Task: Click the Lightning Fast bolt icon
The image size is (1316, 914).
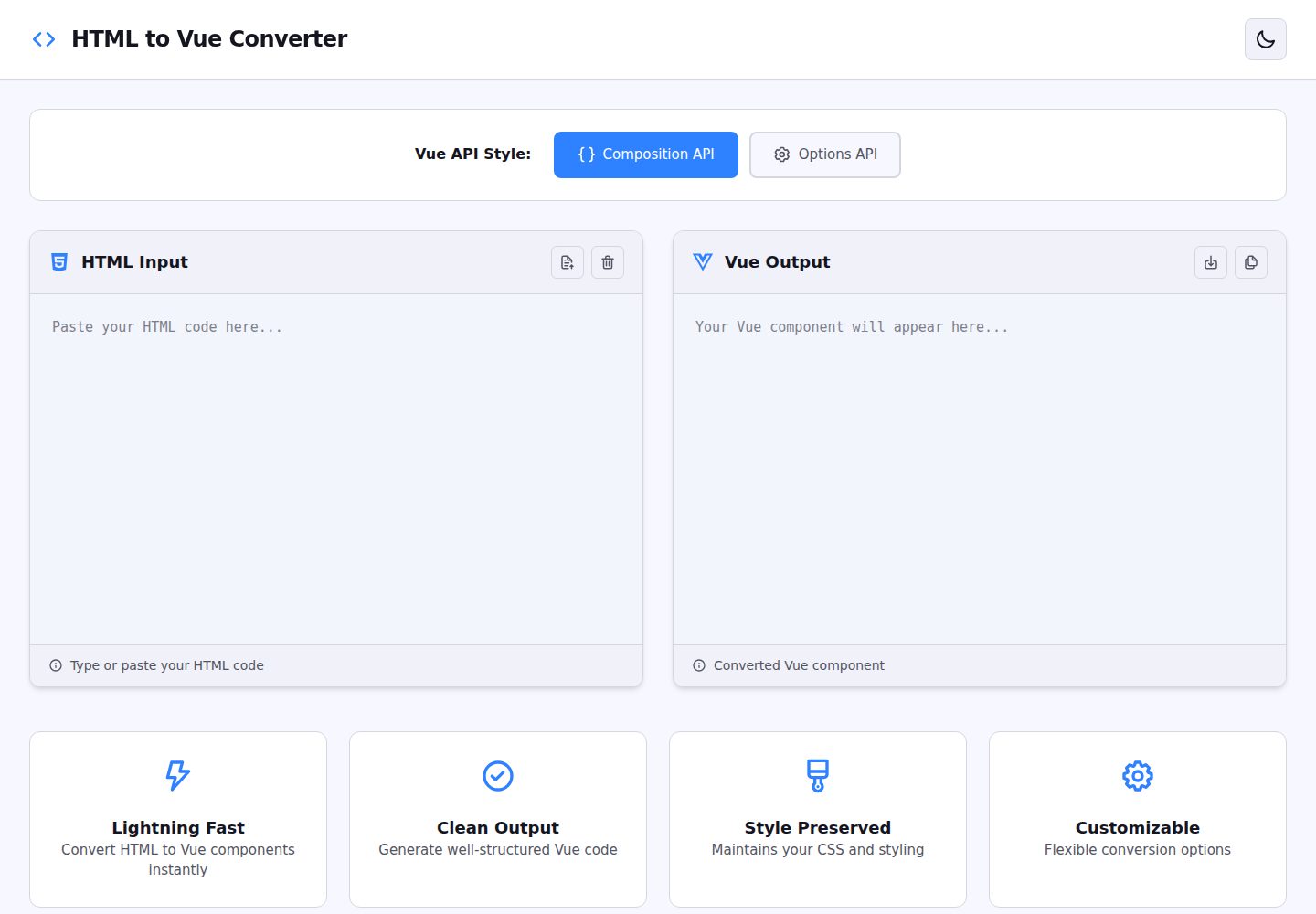Action: 178,775
